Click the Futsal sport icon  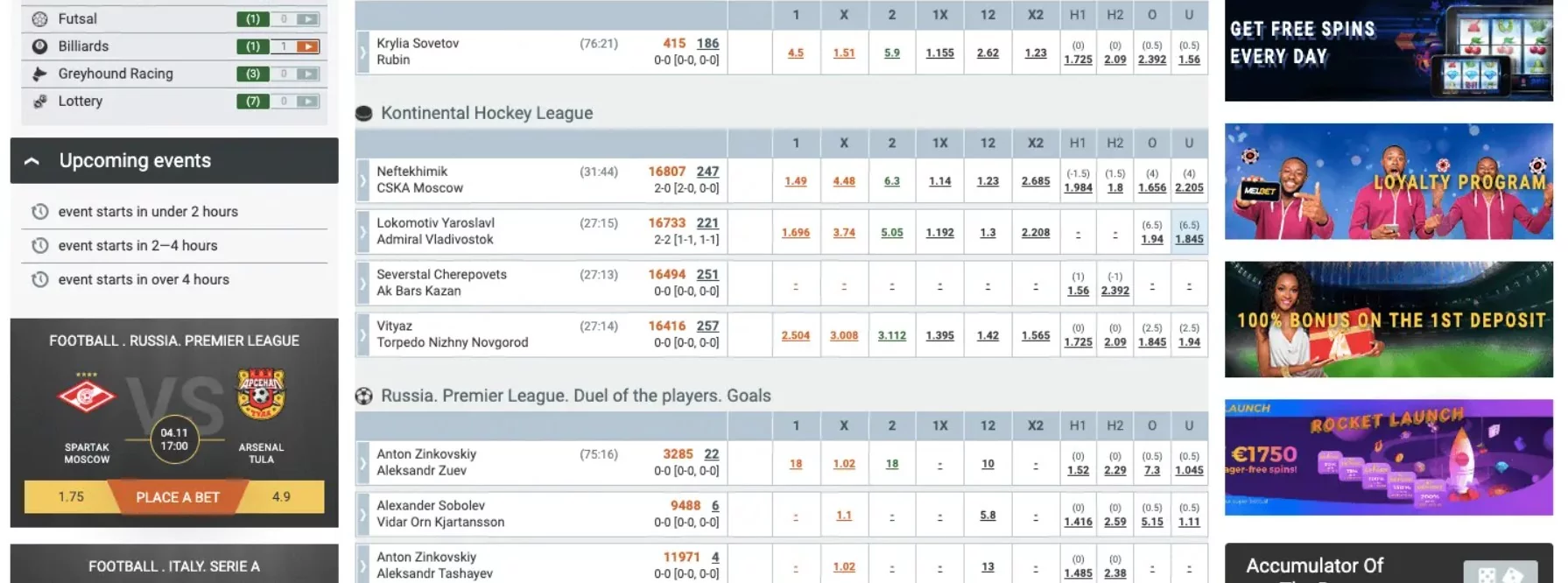39,18
